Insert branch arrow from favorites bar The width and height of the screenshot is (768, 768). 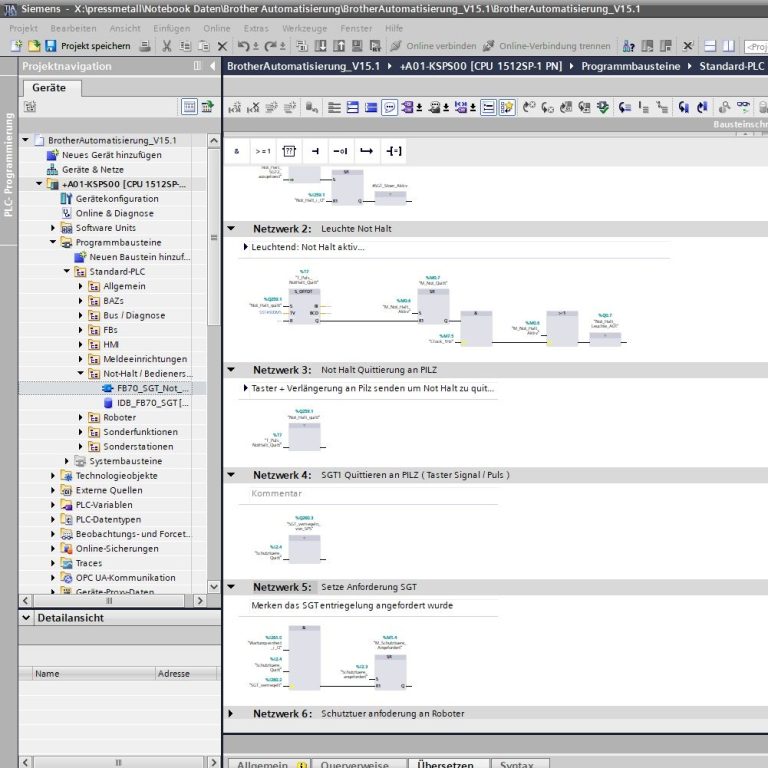[366, 151]
